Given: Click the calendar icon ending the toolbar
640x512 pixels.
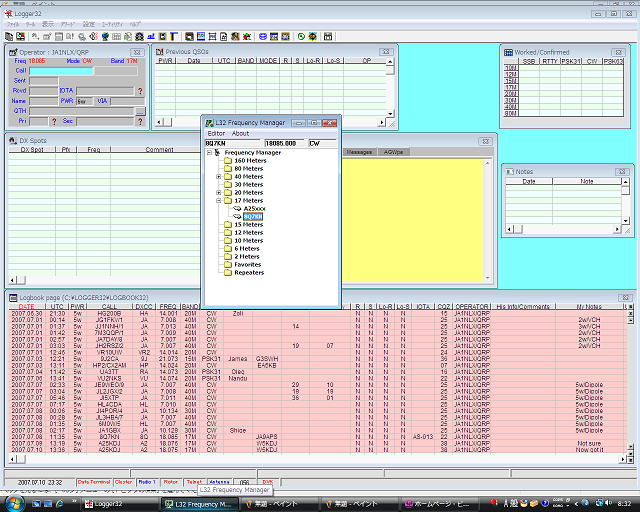Looking at the screenshot, I should tap(328, 37).
